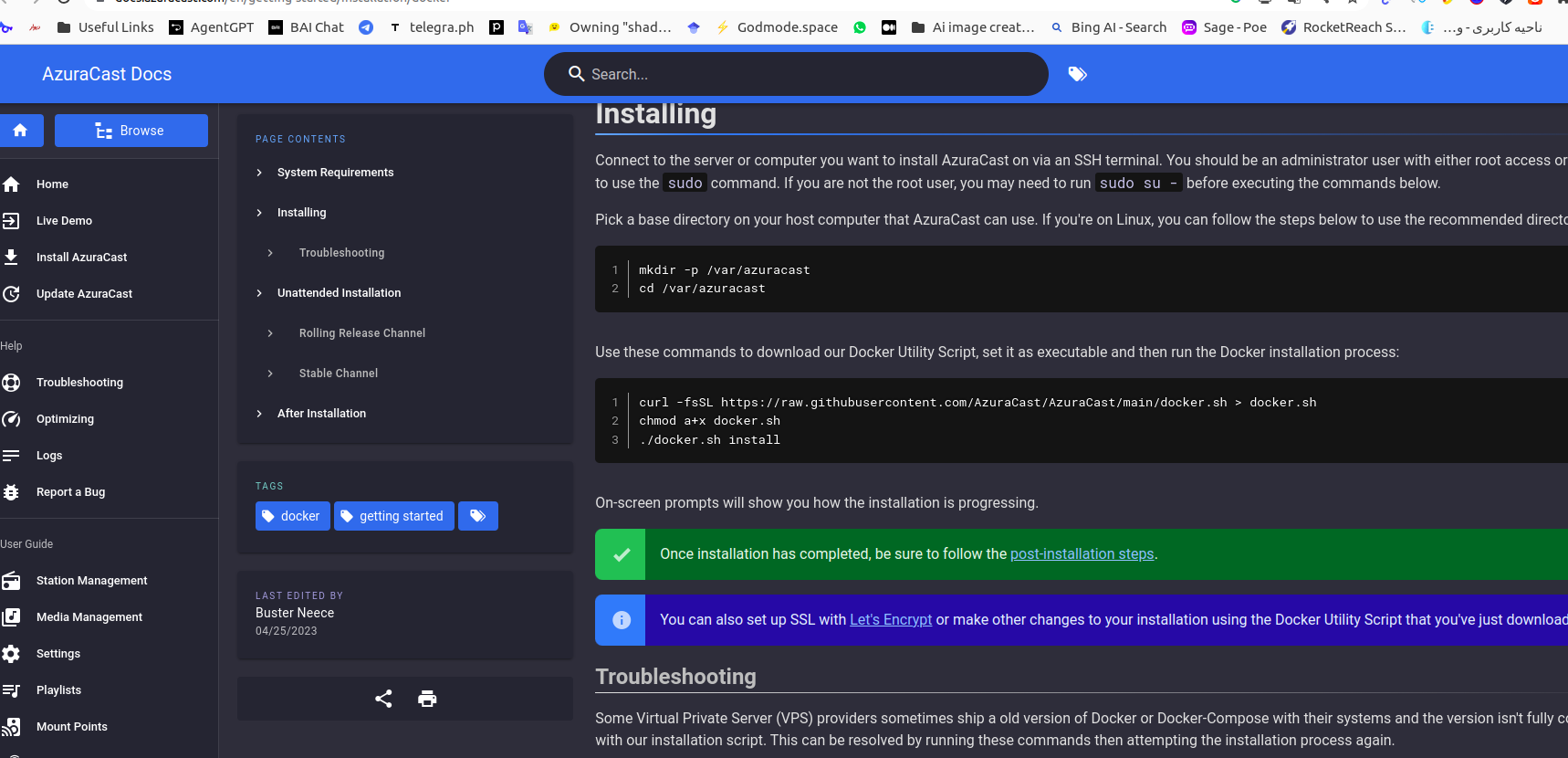
Task: Open the Bing AI - Search bookmark
Action: 1108,27
